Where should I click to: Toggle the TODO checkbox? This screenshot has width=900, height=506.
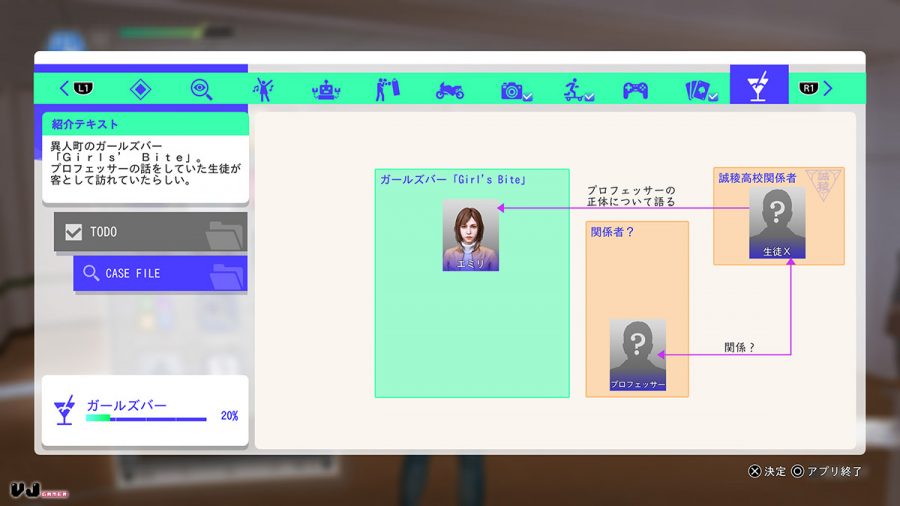point(73,232)
